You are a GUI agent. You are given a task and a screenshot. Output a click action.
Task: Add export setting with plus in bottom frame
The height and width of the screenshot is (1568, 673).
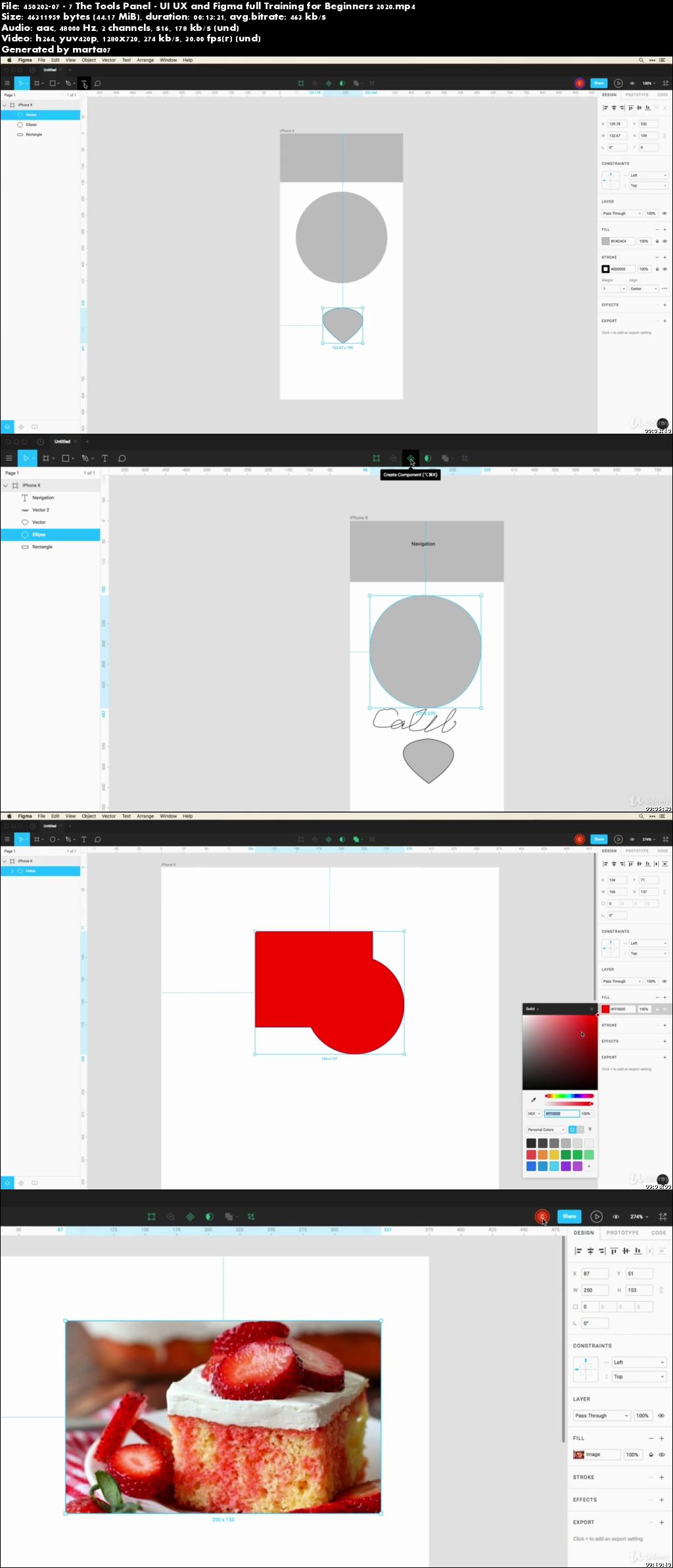pos(661,1522)
